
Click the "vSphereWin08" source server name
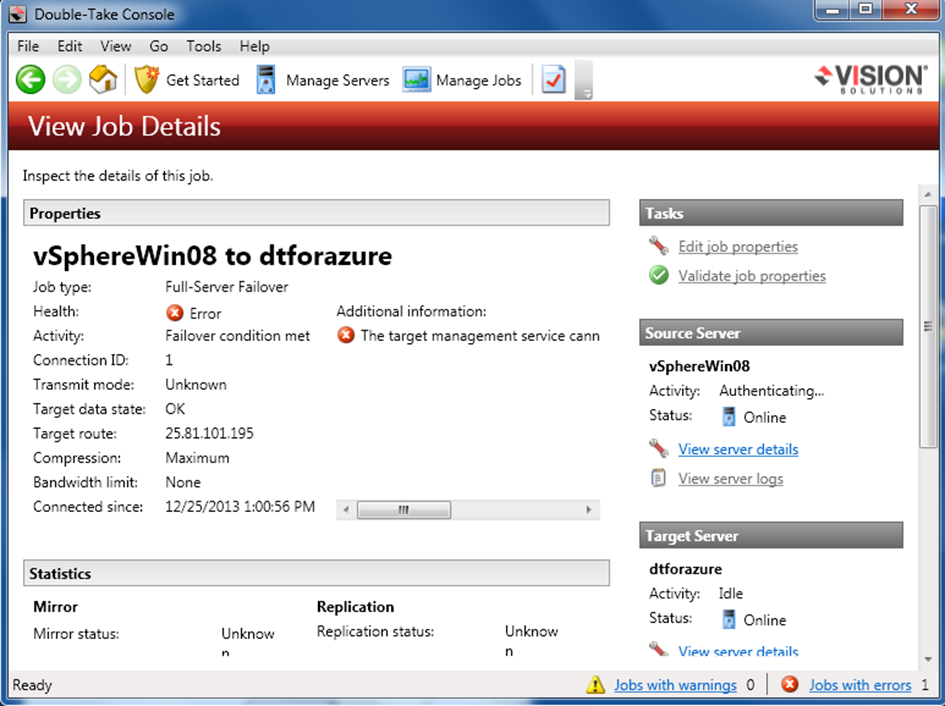pyautogui.click(x=699, y=366)
